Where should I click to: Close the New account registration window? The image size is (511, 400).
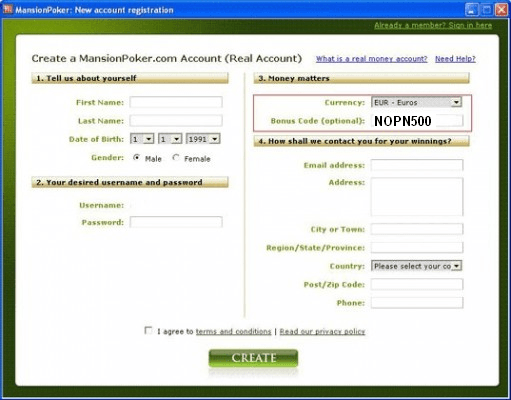pyautogui.click(x=501, y=10)
